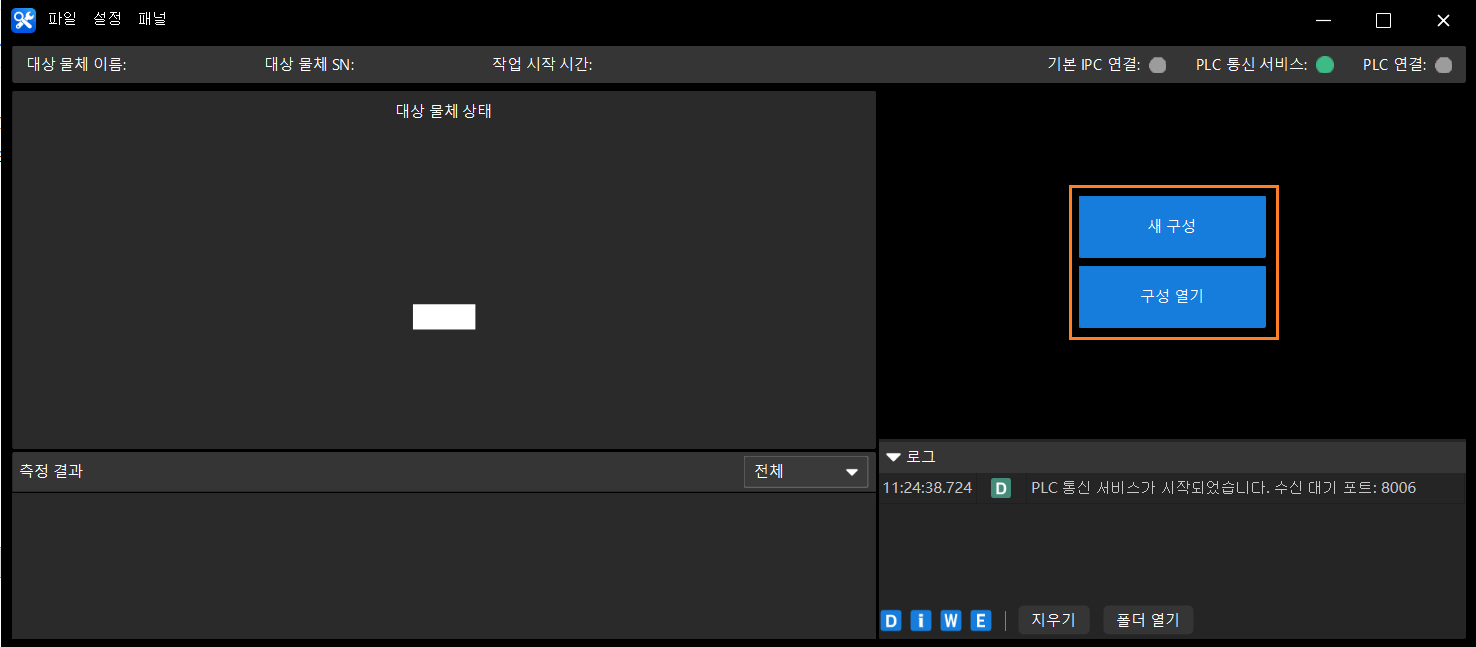Image resolution: width=1476 pixels, height=647 pixels.
Task: Toggle the W warning log filter
Action: [951, 620]
